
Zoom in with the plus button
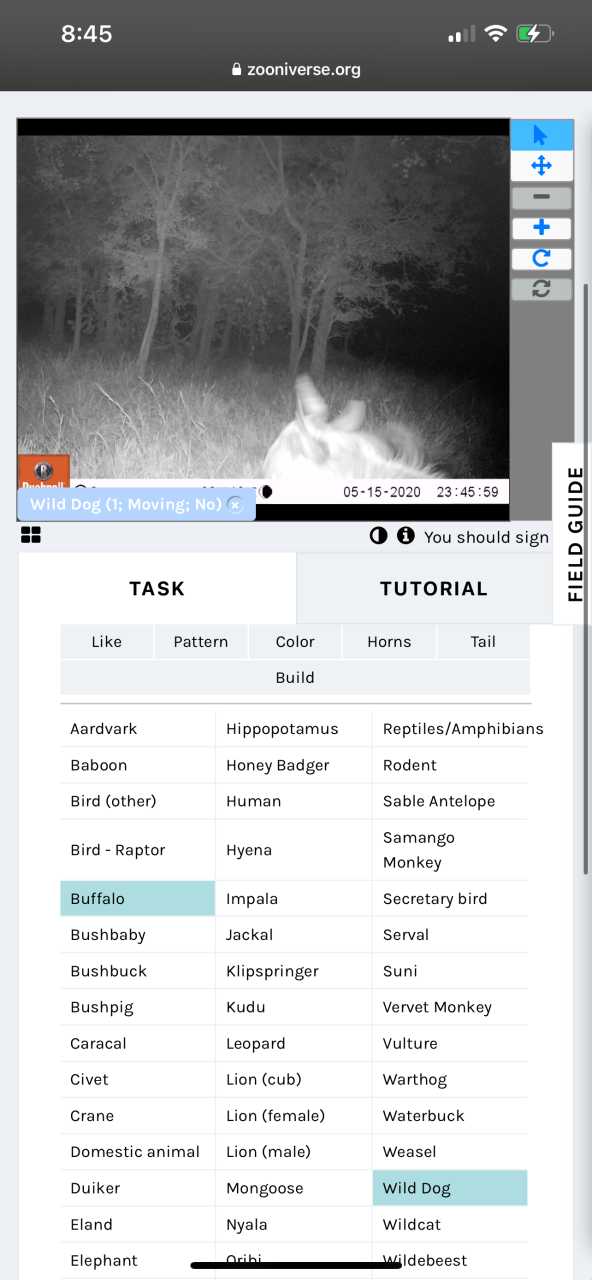pyautogui.click(x=542, y=228)
